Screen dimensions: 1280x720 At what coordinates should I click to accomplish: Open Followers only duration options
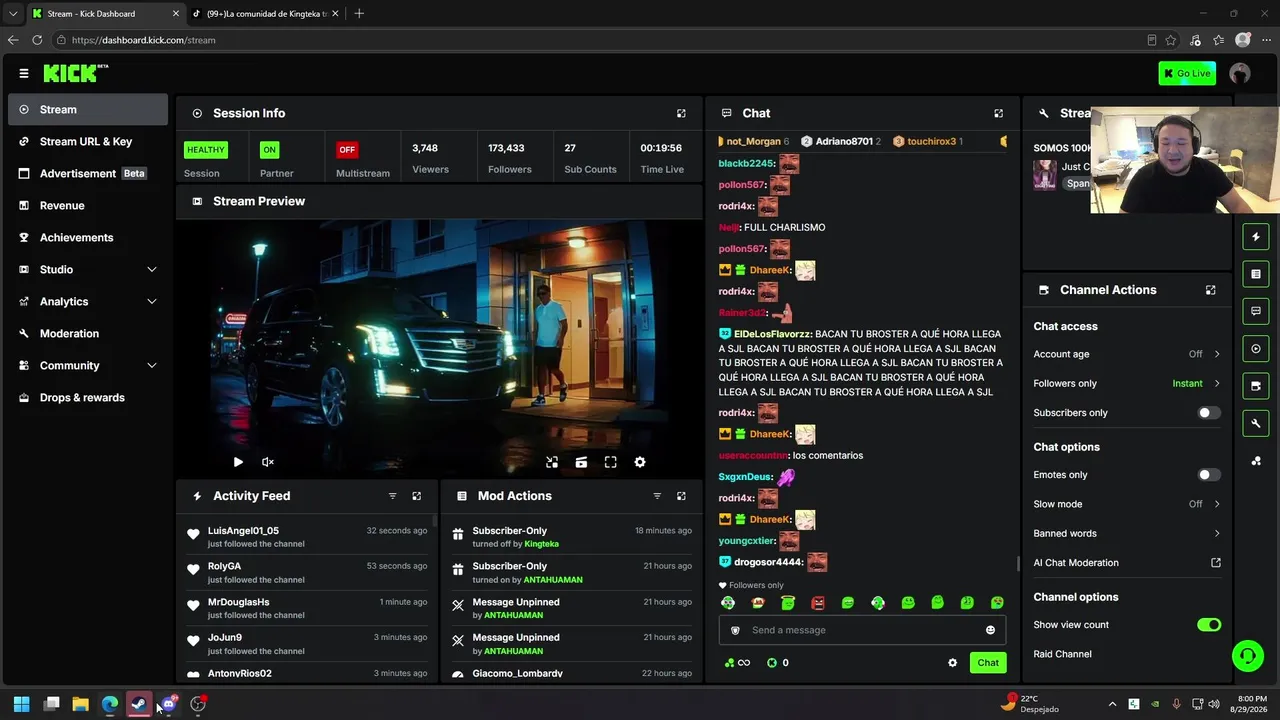[1127, 383]
